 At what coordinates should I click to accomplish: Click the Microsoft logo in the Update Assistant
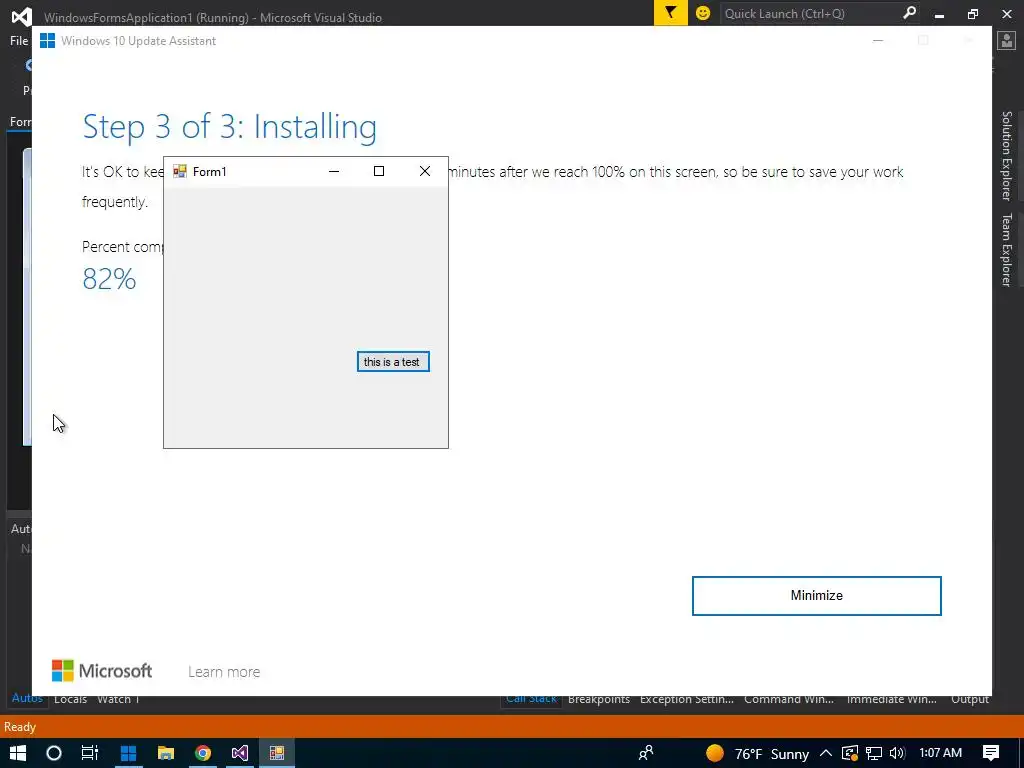coord(102,671)
